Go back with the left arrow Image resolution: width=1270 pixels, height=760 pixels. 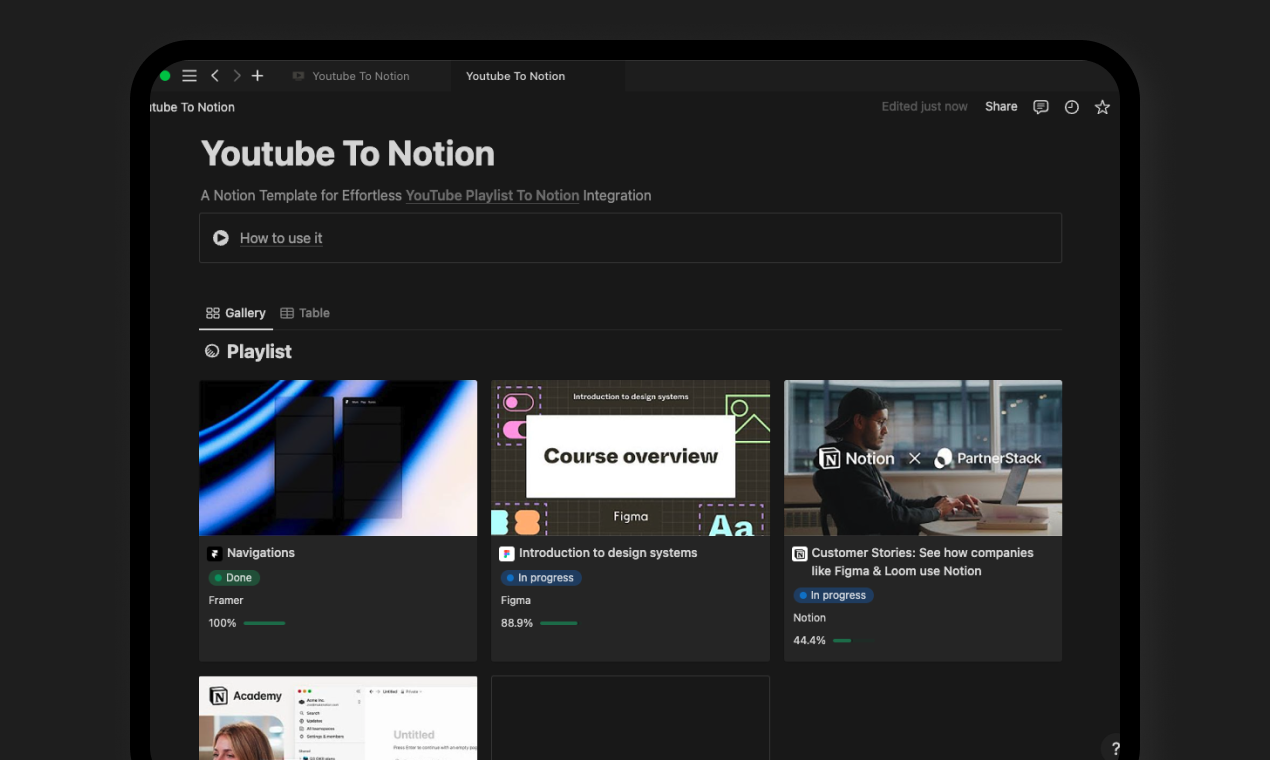pos(214,76)
